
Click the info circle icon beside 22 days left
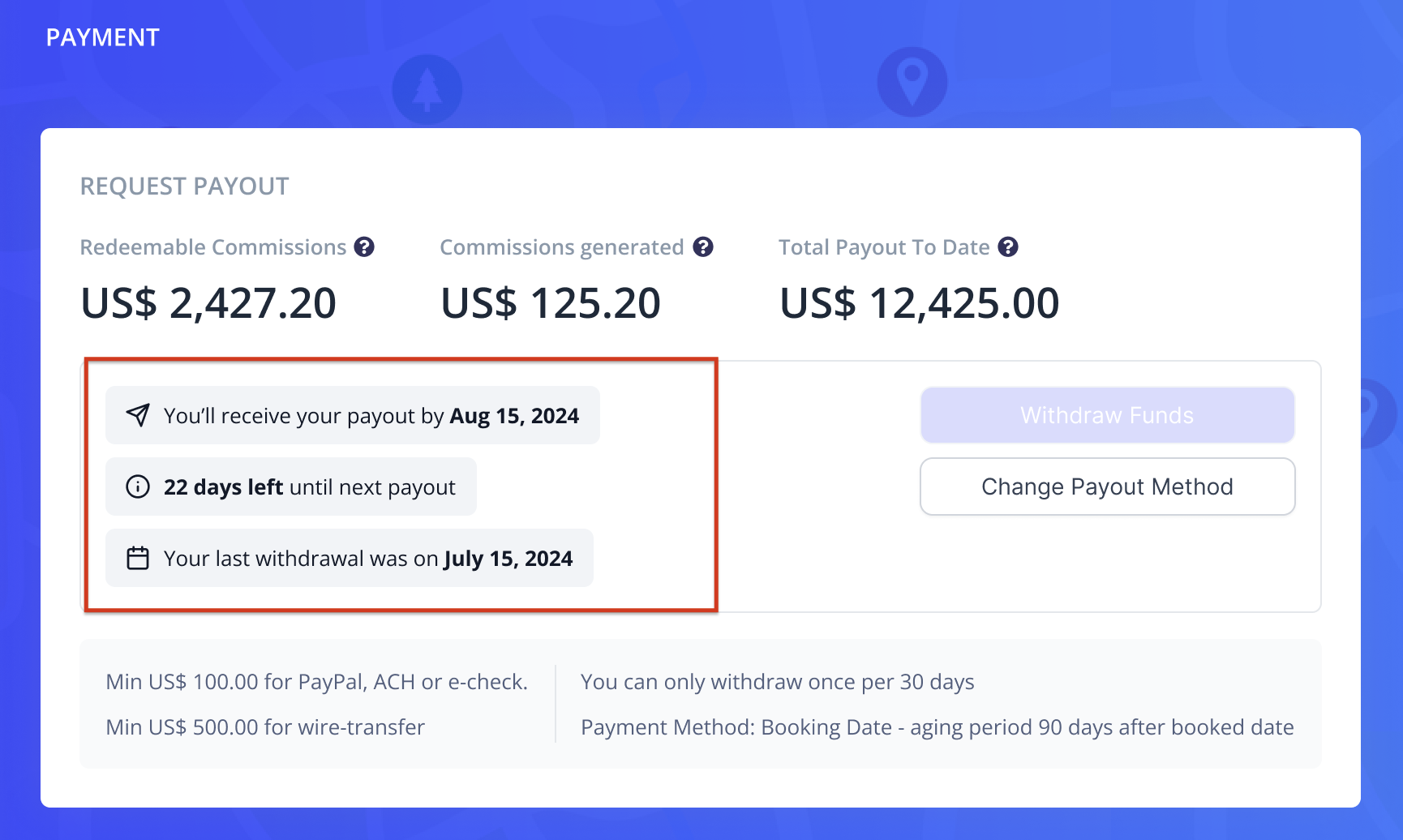(x=138, y=486)
